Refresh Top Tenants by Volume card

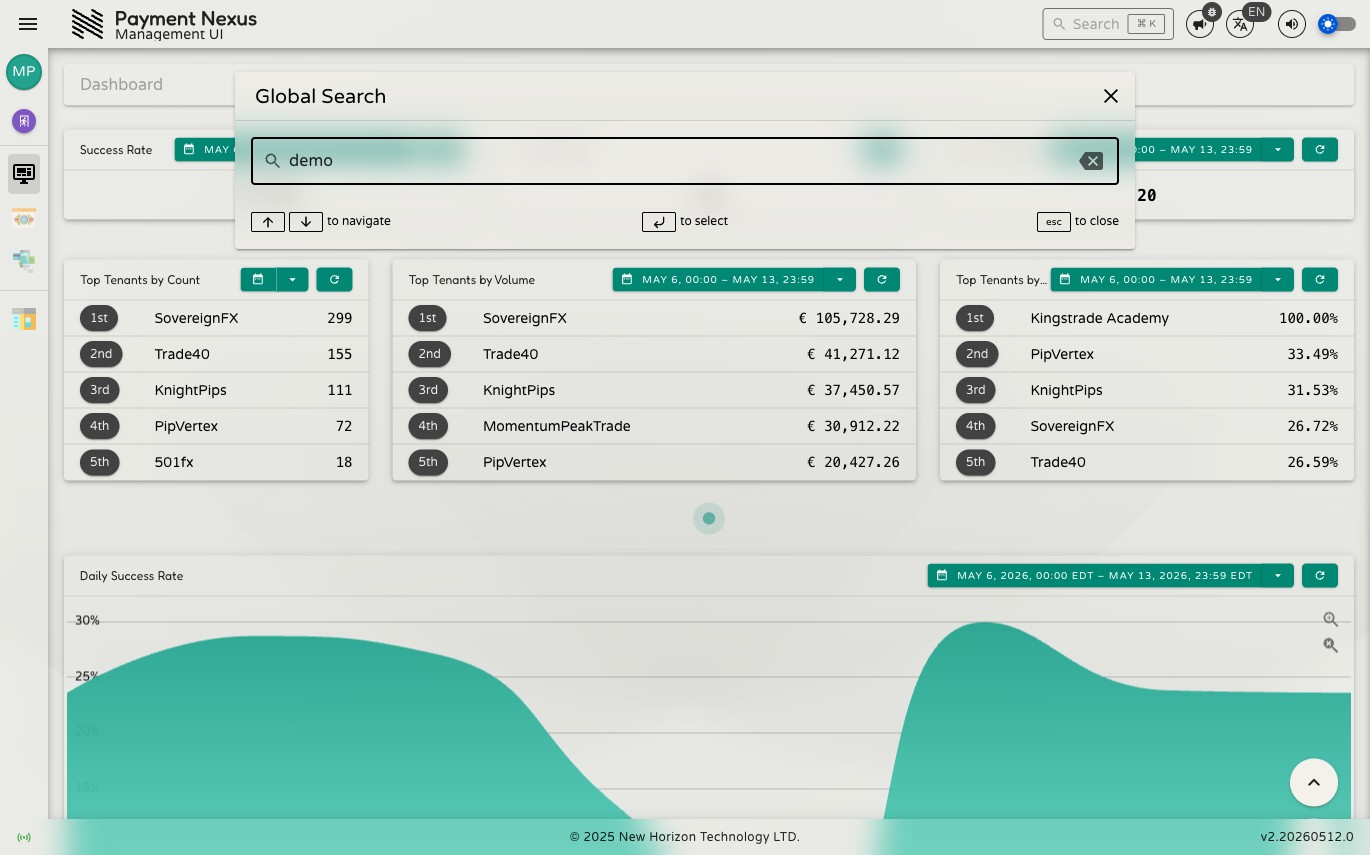[882, 280]
